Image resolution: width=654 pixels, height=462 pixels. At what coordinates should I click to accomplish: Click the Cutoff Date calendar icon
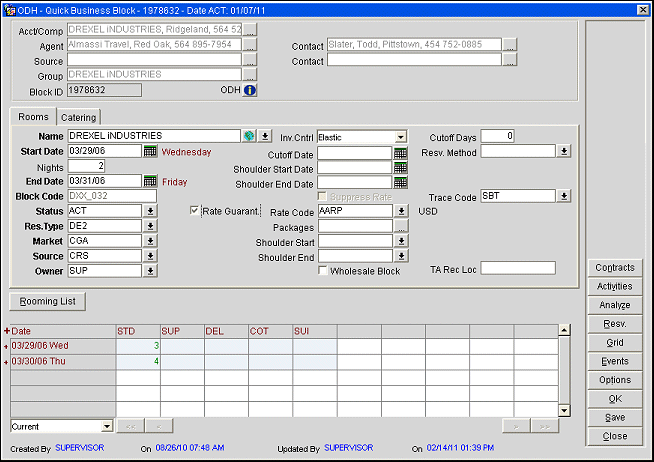(400, 153)
